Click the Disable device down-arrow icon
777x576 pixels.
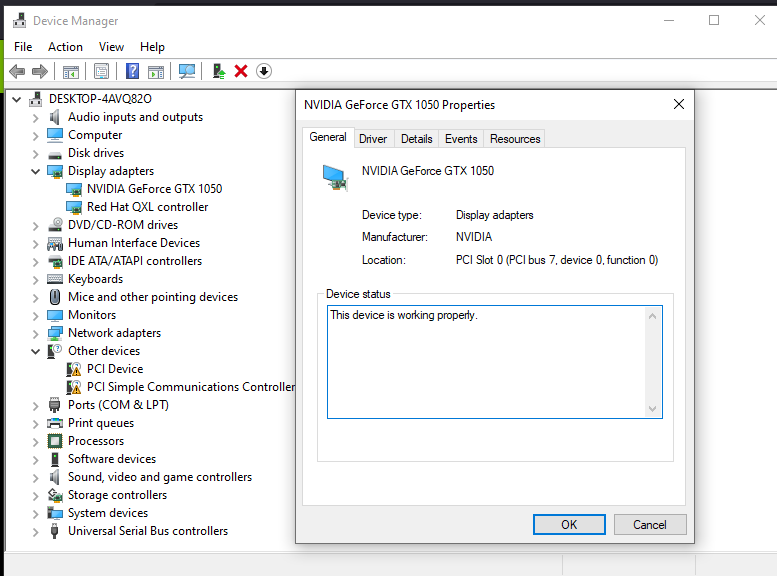coord(264,71)
